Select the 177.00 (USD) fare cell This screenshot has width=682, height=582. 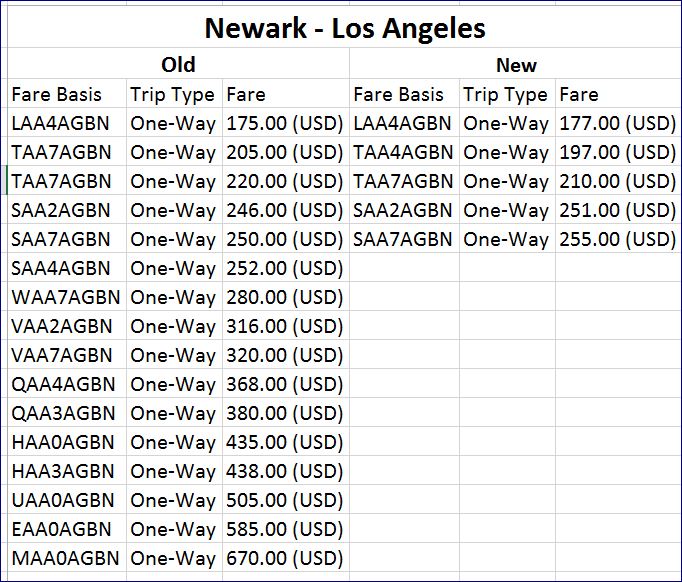pos(617,124)
